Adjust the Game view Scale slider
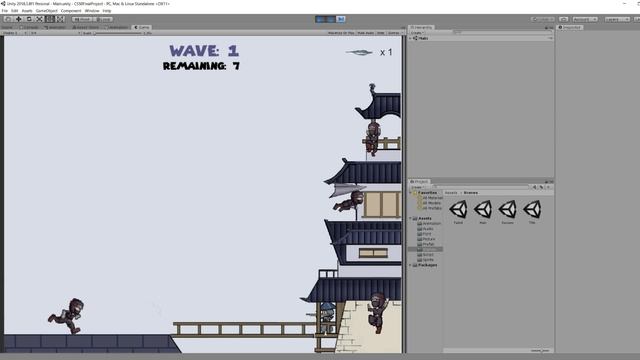This screenshot has height=360, width=640. [118, 33]
